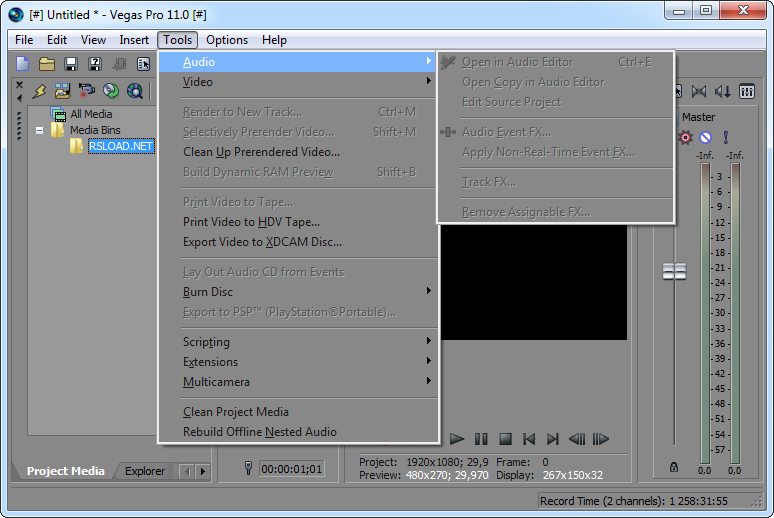Switch to the Explorer tab
Screen dimensions: 774x518
(145, 471)
